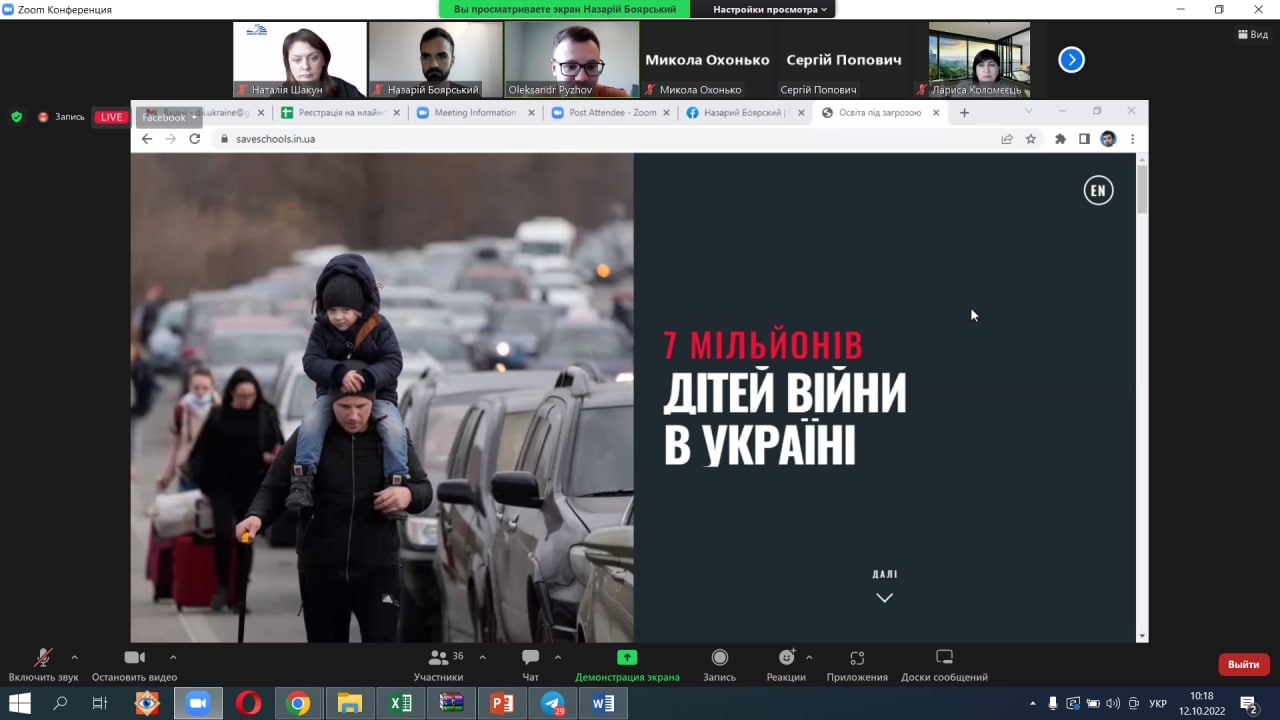Click the green Демонстрация экрана share icon

627,657
